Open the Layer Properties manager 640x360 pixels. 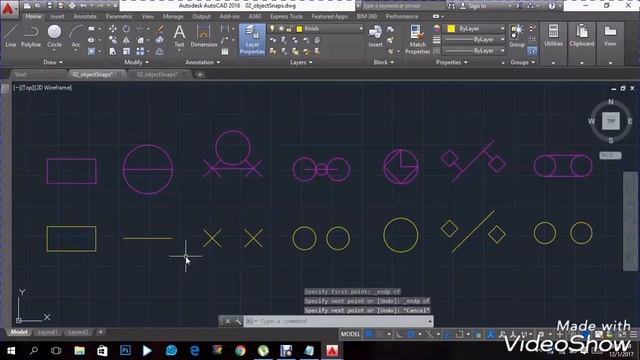pyautogui.click(x=252, y=40)
